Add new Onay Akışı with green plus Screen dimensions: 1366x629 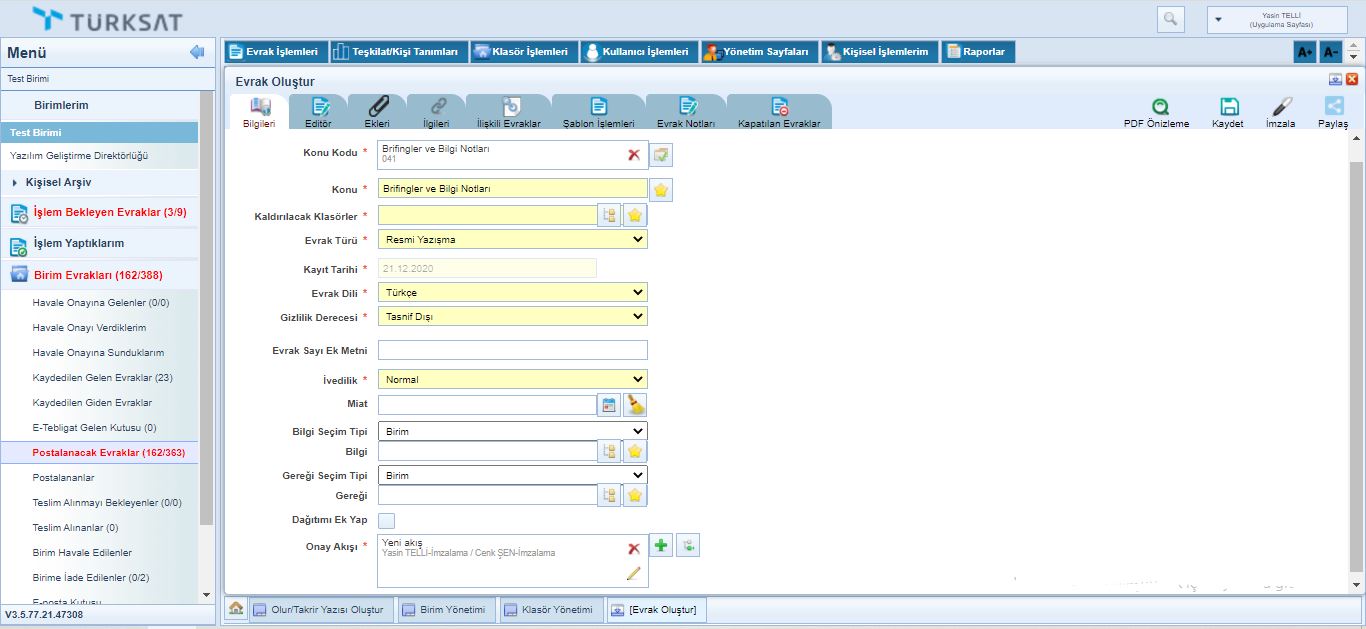[x=661, y=545]
